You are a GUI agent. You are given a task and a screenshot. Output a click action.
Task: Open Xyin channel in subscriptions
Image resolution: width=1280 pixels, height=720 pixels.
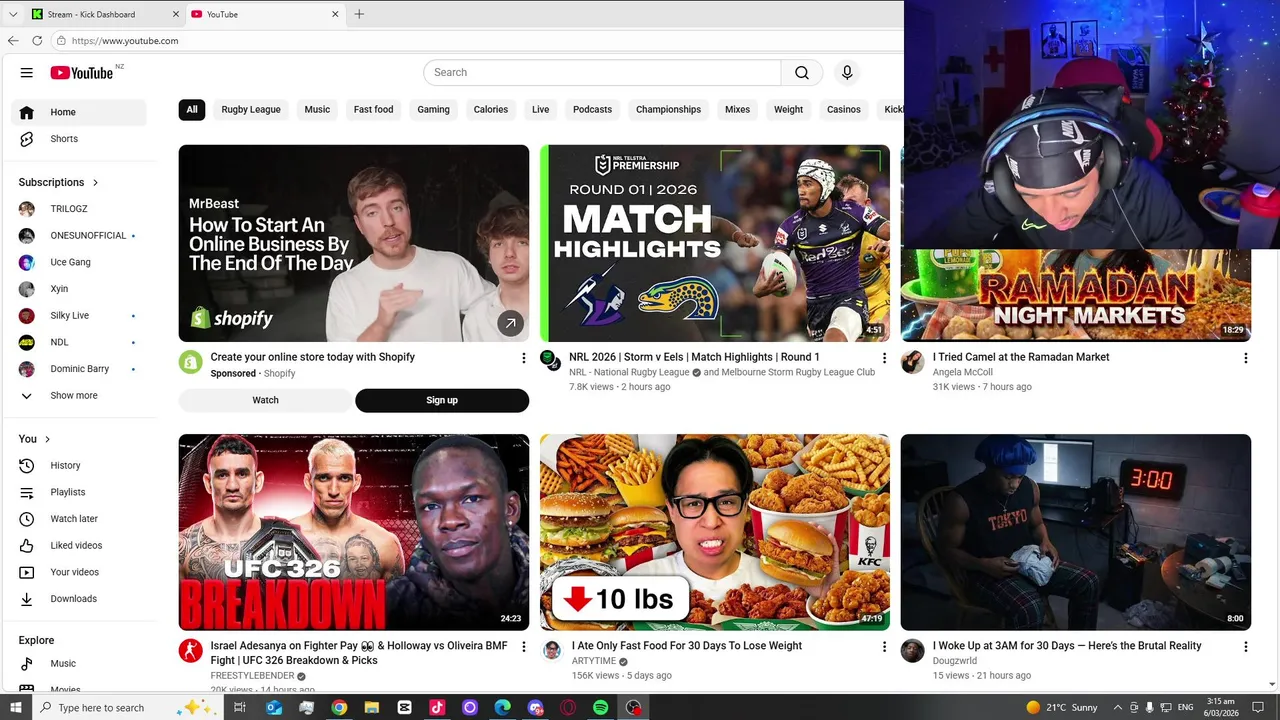(x=79, y=289)
